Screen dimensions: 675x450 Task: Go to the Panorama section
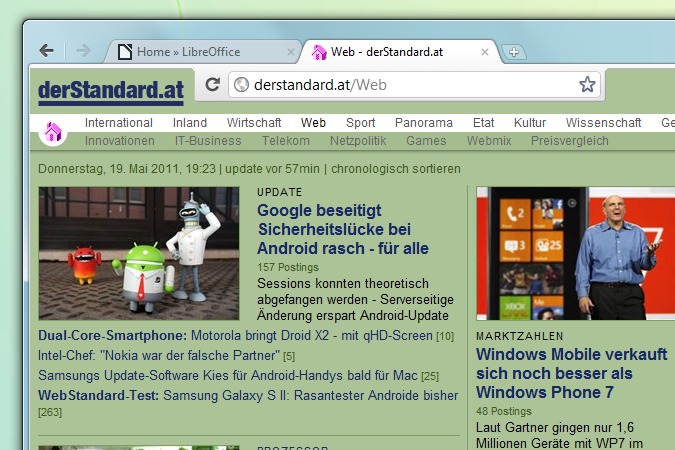(x=424, y=123)
